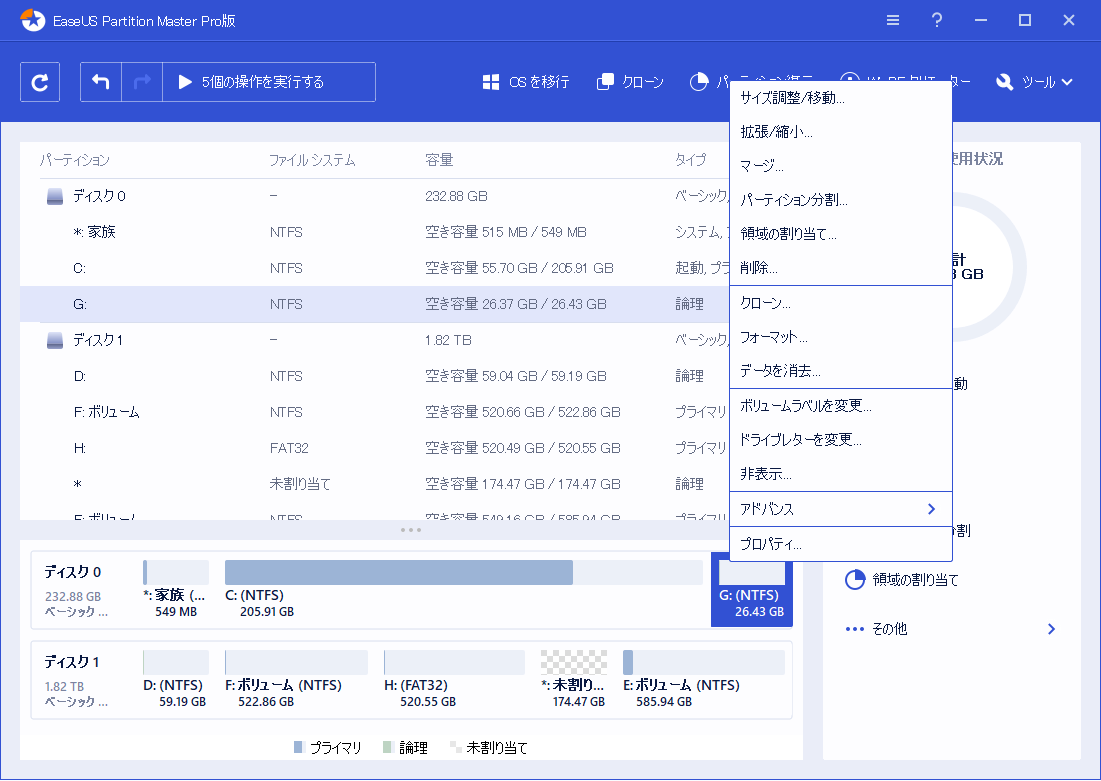Viewport: 1101px width, 781px height.
Task: Execute the 5 pending operations
Action: [269, 82]
